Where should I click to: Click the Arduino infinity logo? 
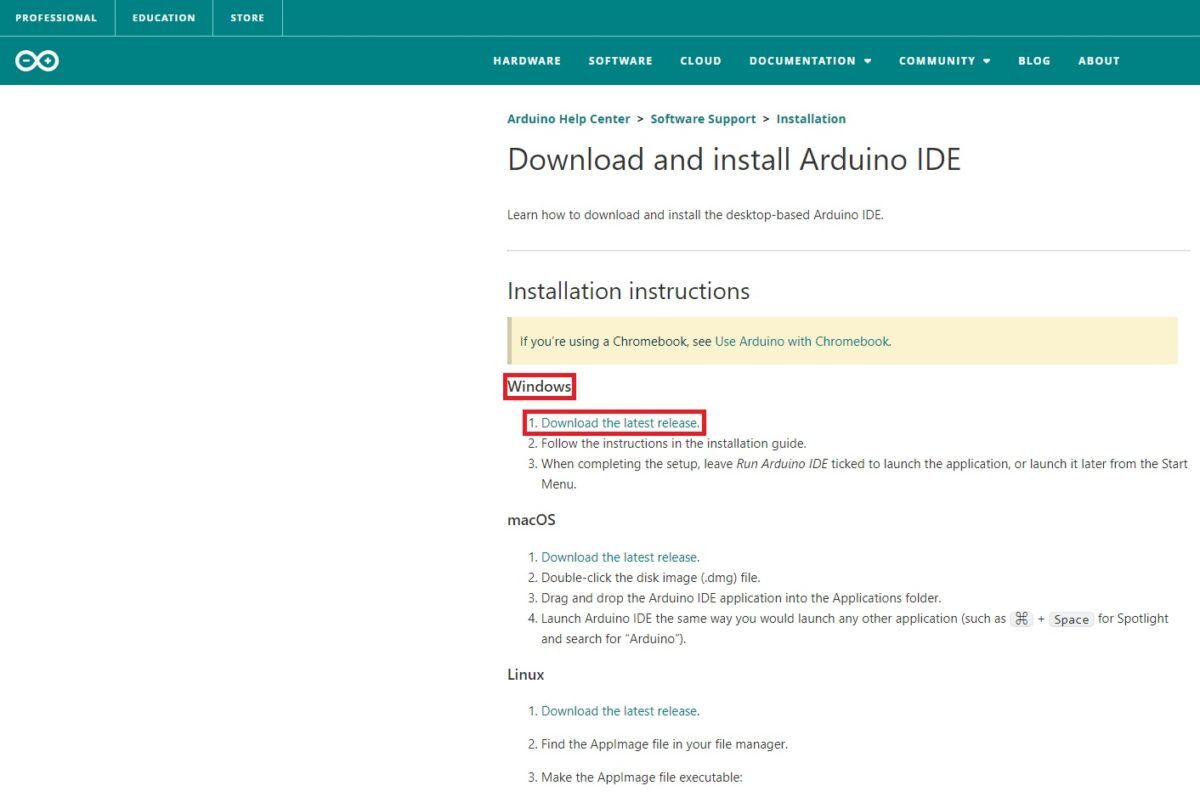37,61
